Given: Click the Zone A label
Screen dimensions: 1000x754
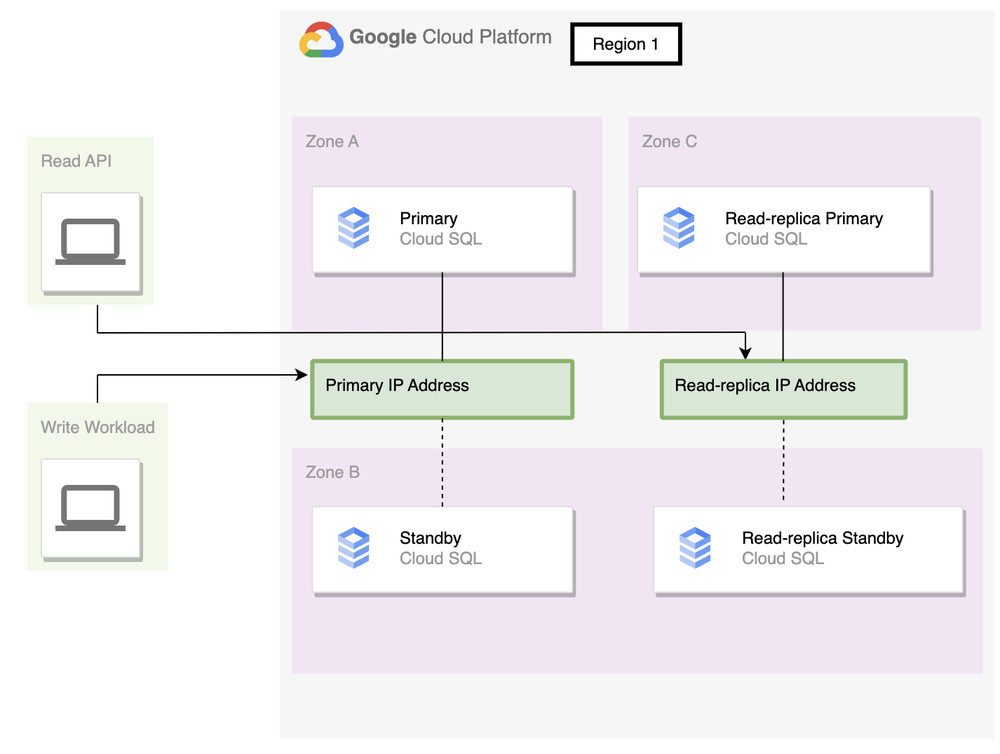Looking at the screenshot, I should pos(332,142).
